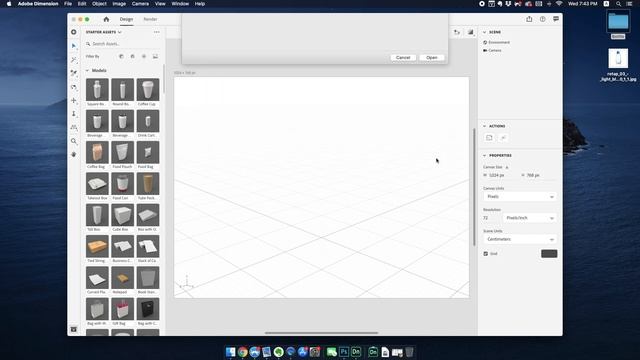This screenshot has width=640, height=360.
Task: Toggle the canvas size lock icon
Action: tap(507, 167)
